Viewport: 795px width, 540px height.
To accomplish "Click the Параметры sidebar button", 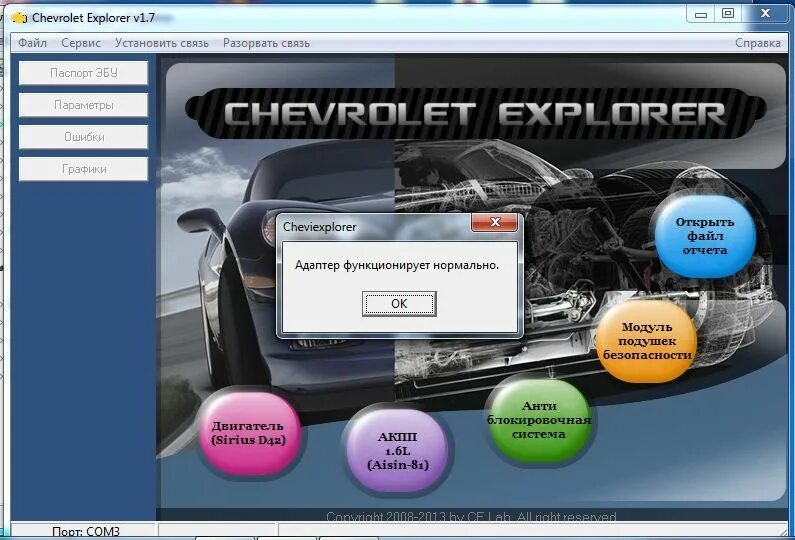I will coord(84,105).
